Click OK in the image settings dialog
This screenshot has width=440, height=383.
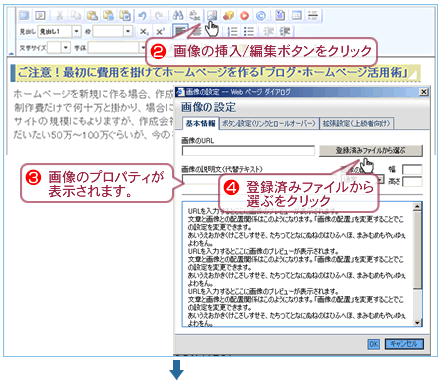coord(373,344)
